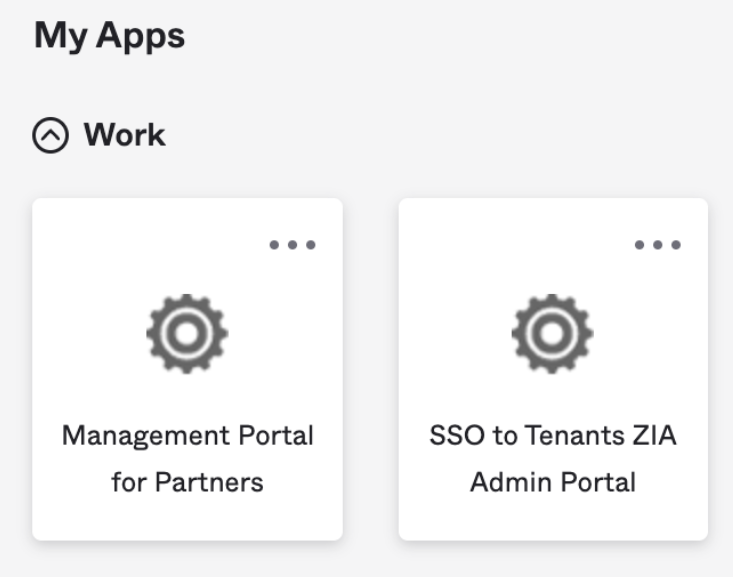733x577 pixels.
Task: Click rightmost dot of SSO card's ellipsis
Action: (676, 245)
